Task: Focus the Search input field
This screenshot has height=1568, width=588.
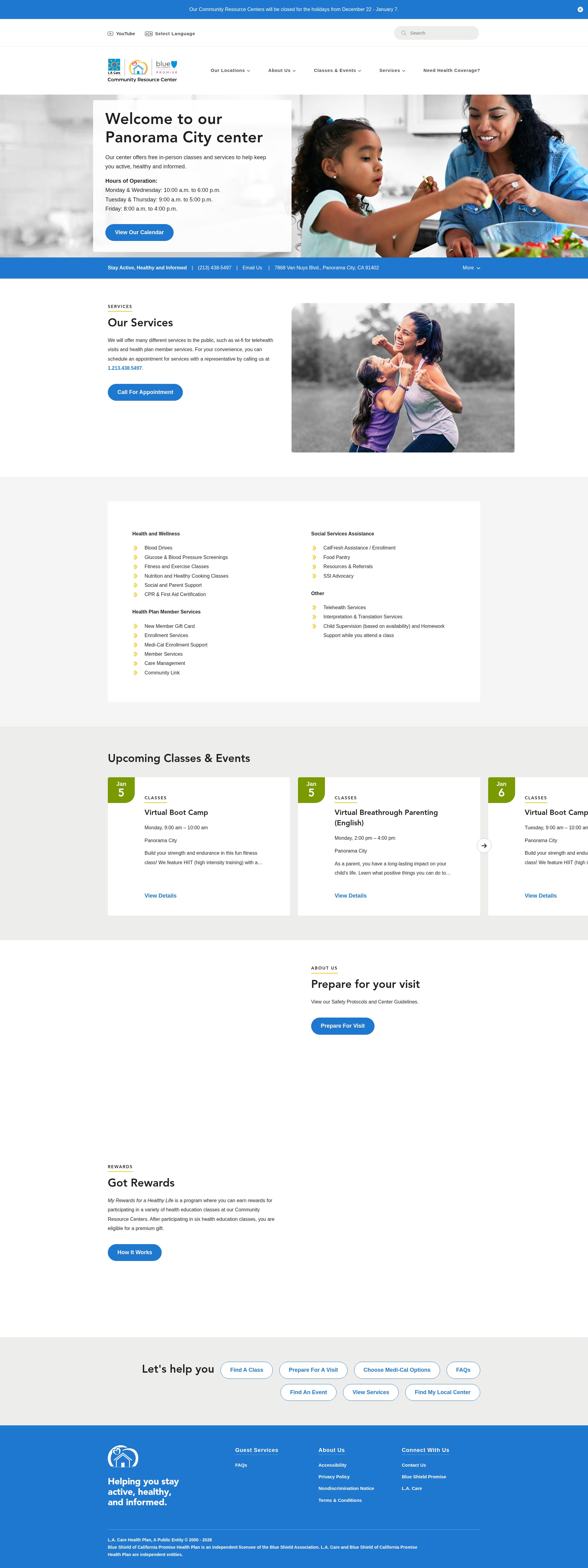Action: (436, 33)
